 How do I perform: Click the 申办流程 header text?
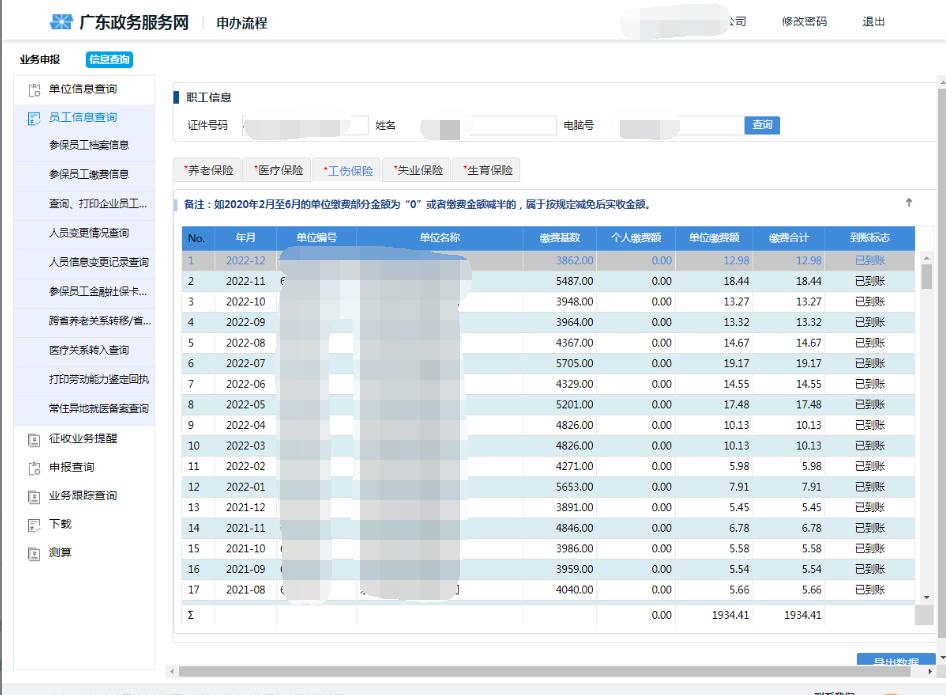(x=242, y=23)
